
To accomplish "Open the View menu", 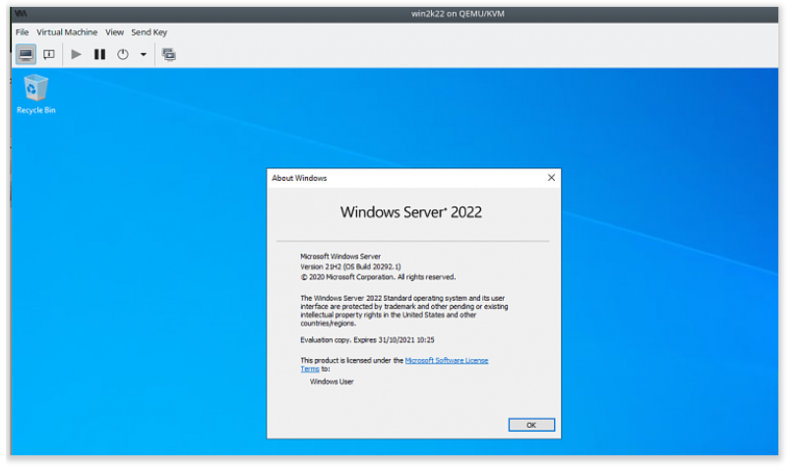I will (115, 32).
